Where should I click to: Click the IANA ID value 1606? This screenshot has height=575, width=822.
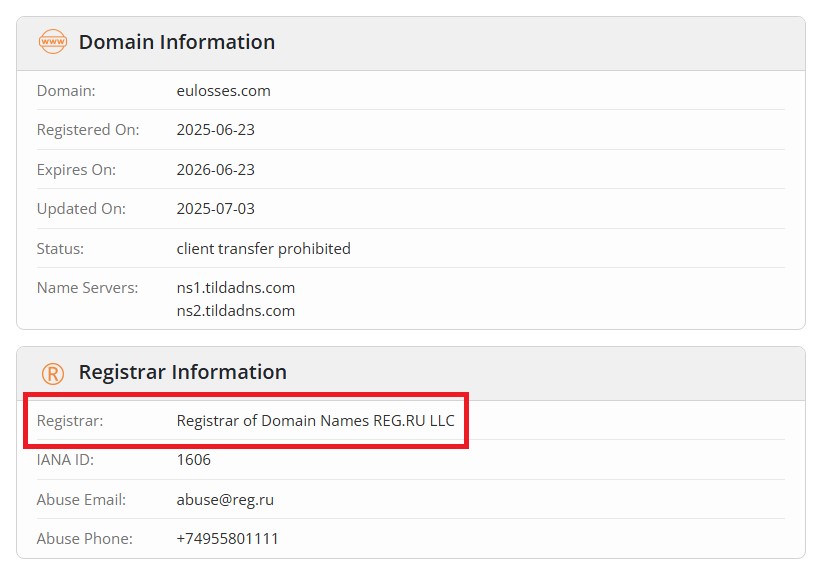pyautogui.click(x=193, y=460)
